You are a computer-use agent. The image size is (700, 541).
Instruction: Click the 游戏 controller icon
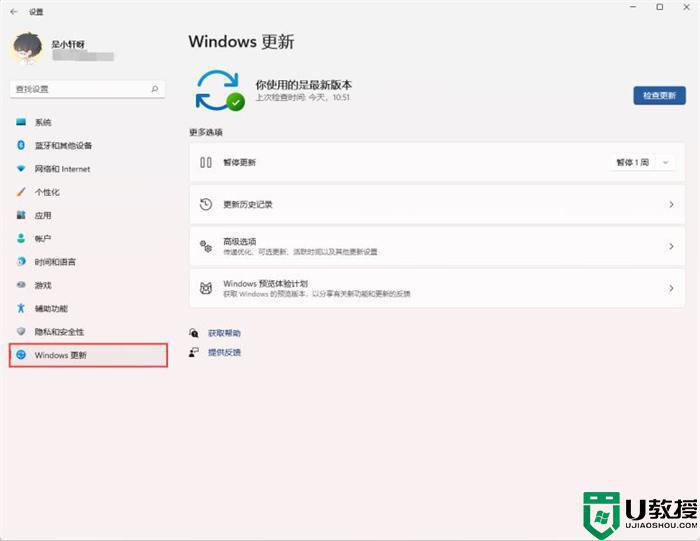point(21,285)
